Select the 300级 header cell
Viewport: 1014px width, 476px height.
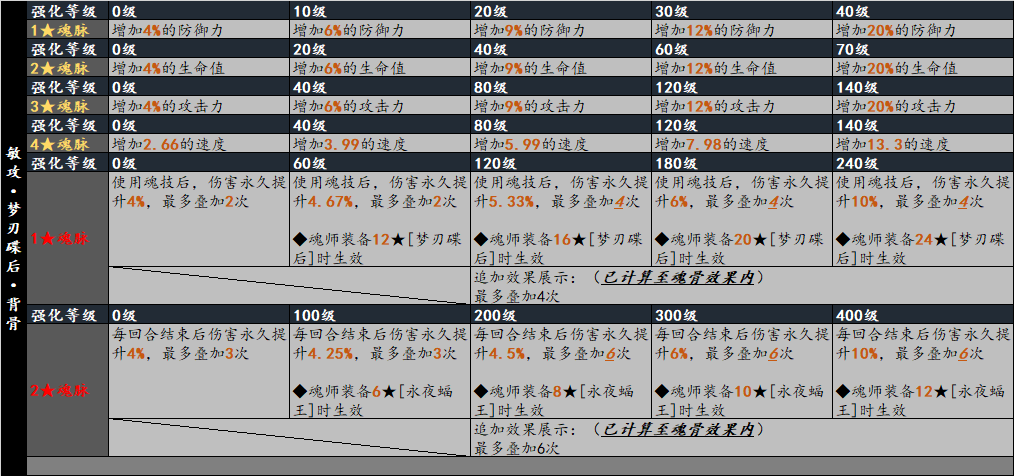(x=742, y=316)
